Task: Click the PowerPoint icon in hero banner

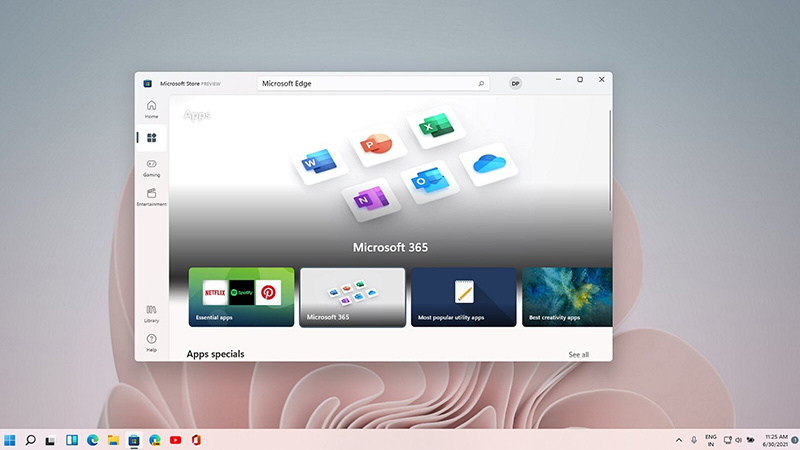Action: (376, 144)
